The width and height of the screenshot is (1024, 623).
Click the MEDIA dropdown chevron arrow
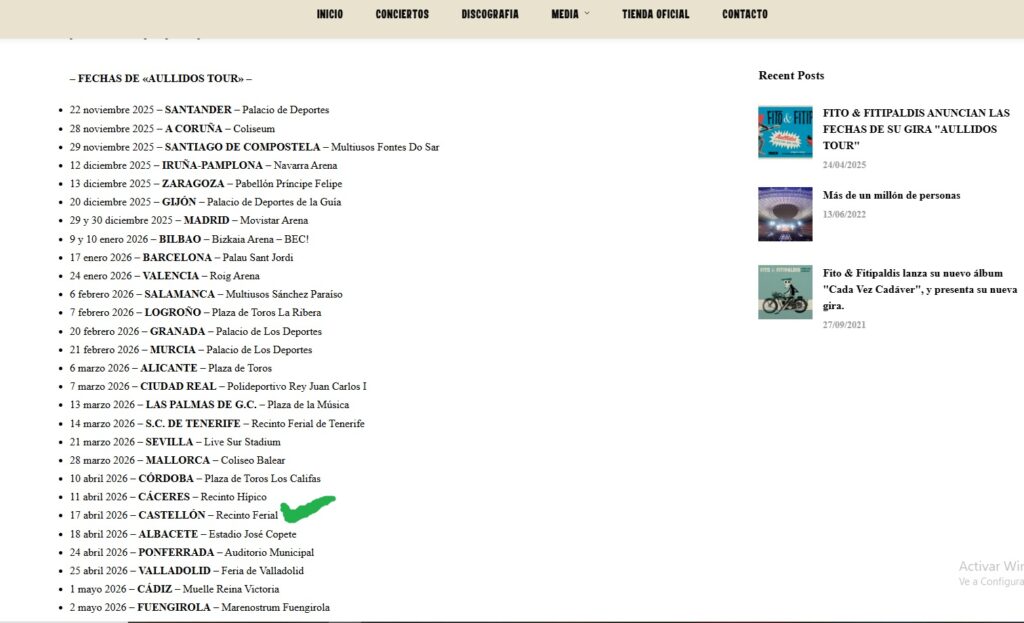coord(587,14)
